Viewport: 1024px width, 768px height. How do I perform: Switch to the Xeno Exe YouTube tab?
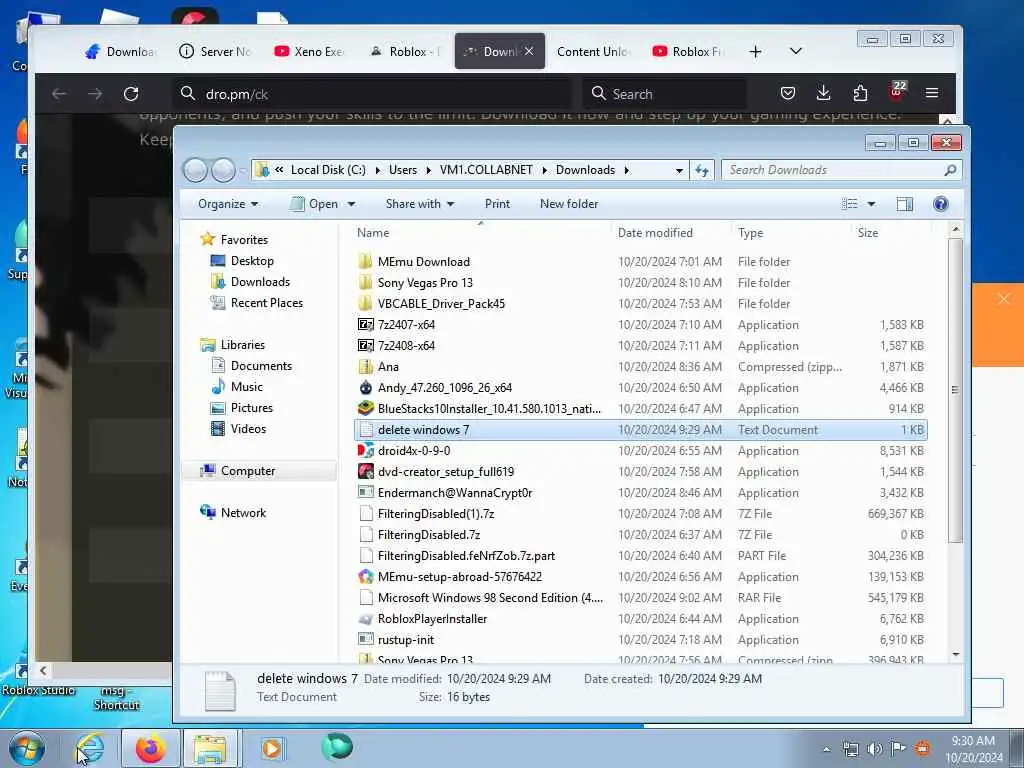point(310,51)
